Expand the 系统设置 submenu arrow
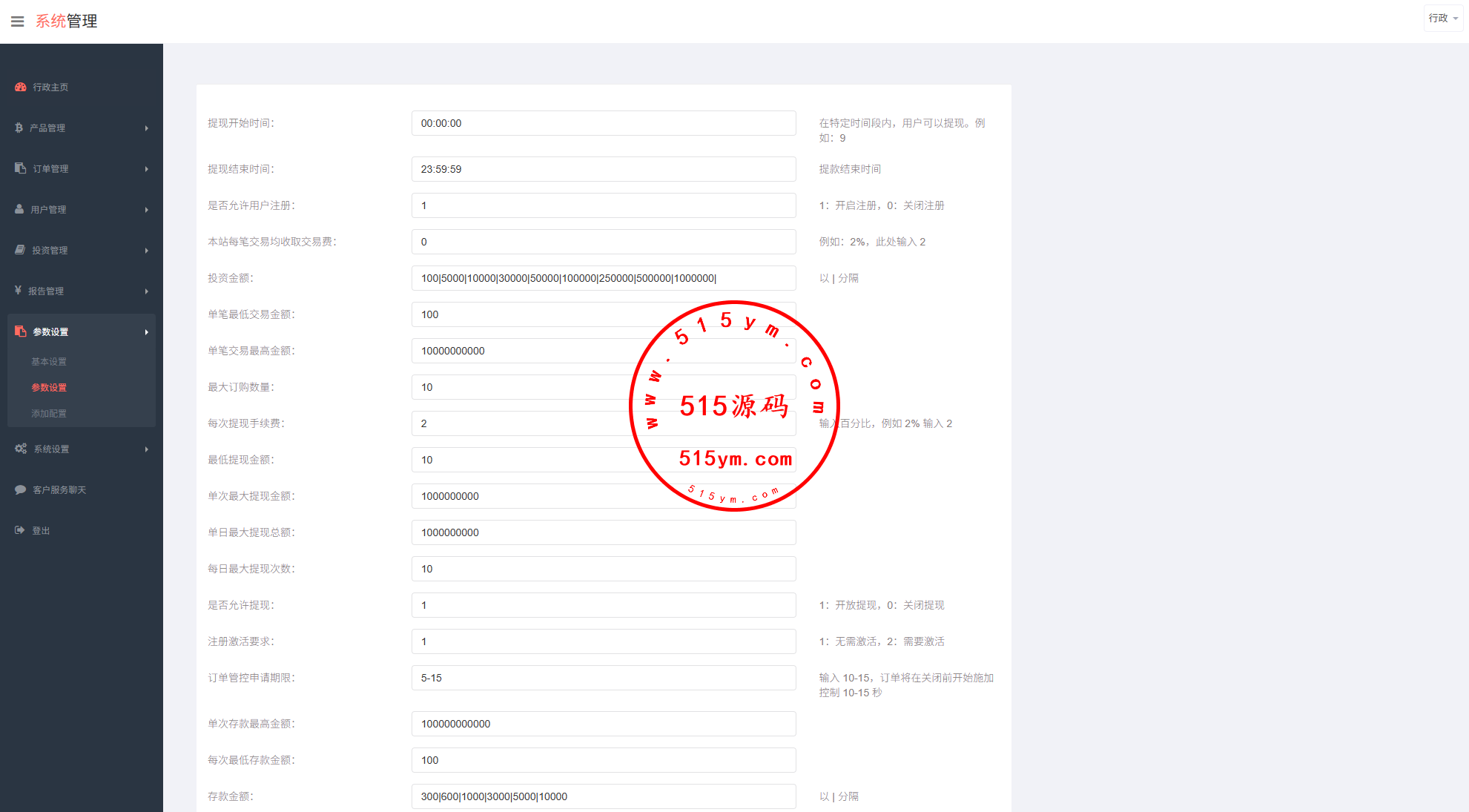 [146, 449]
